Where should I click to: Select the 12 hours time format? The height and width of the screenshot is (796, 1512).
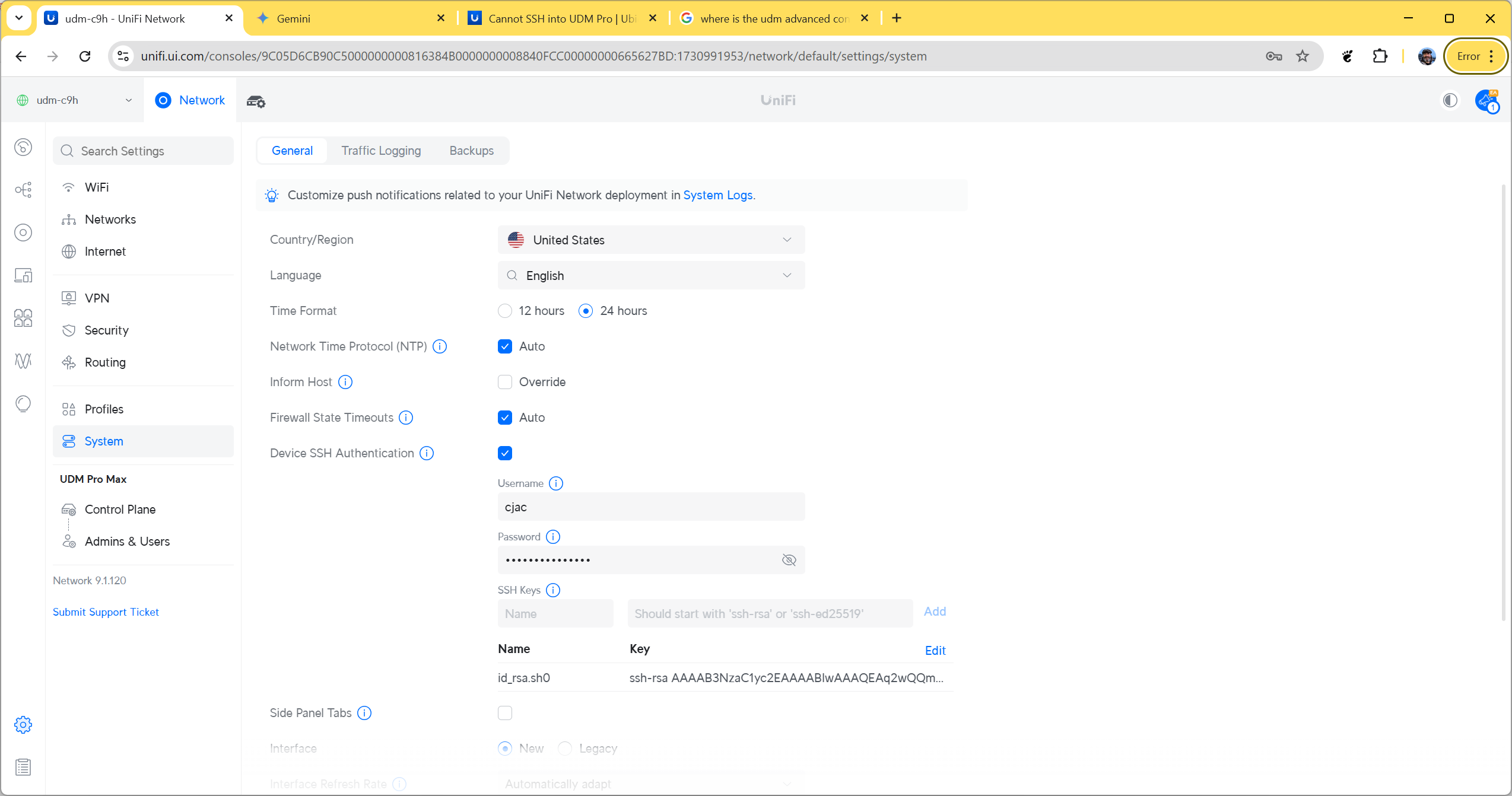coord(505,311)
